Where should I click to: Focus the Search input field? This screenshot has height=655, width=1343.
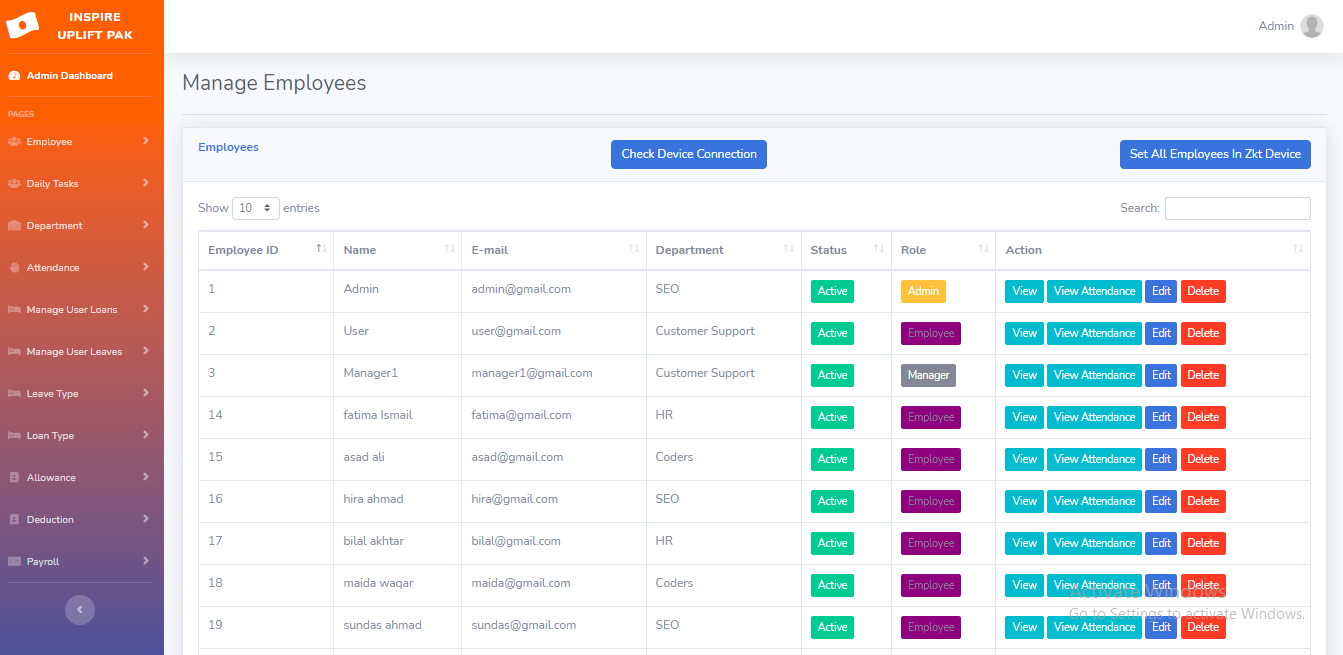click(x=1237, y=208)
